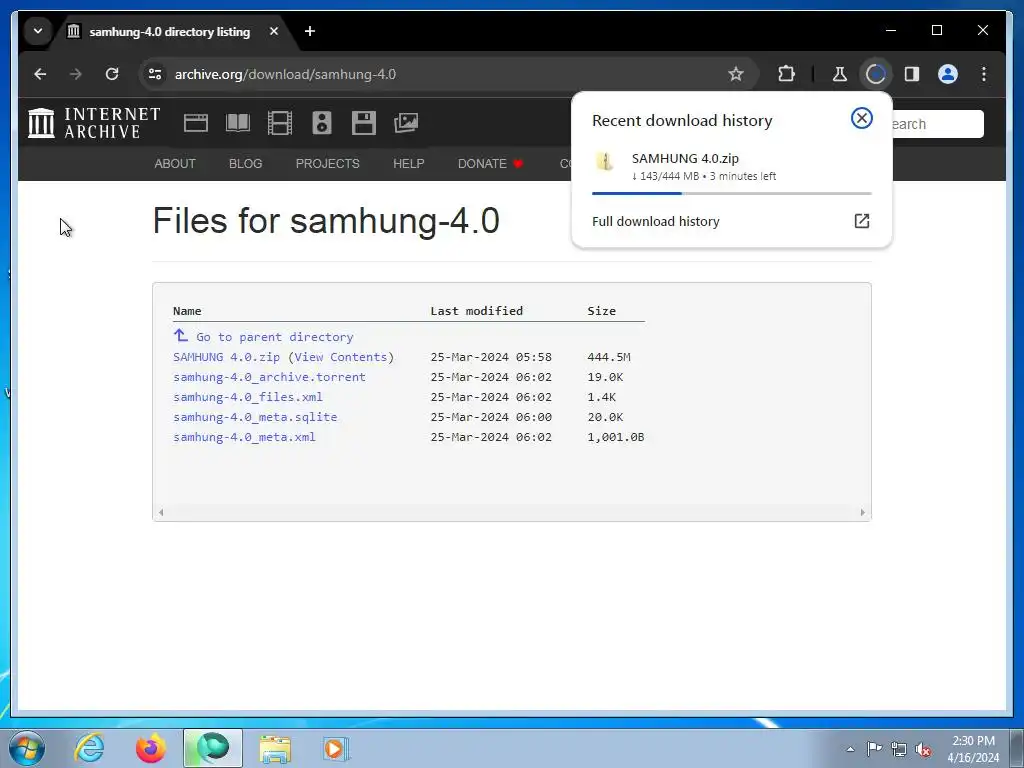Click the browser forward arrow

(x=76, y=74)
